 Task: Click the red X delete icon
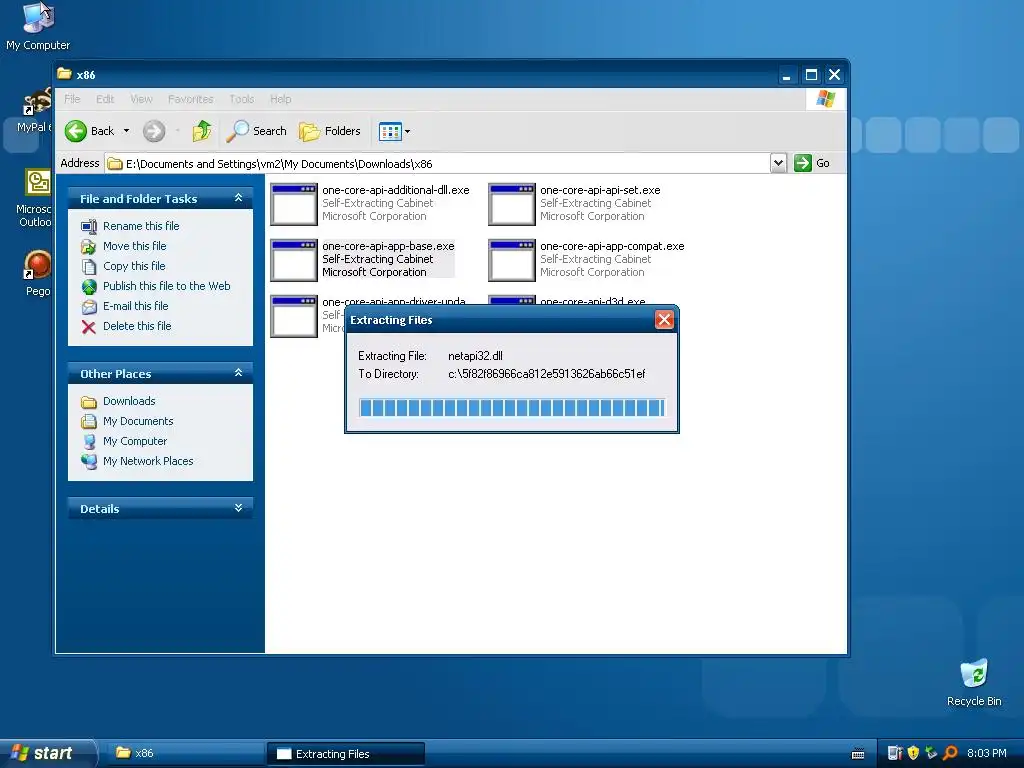point(89,327)
